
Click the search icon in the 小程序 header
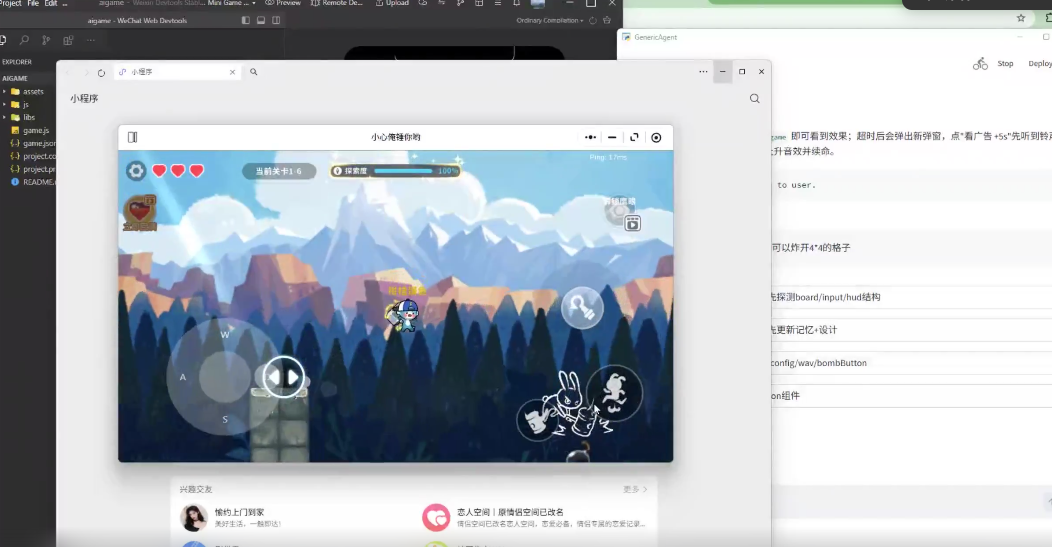[755, 99]
